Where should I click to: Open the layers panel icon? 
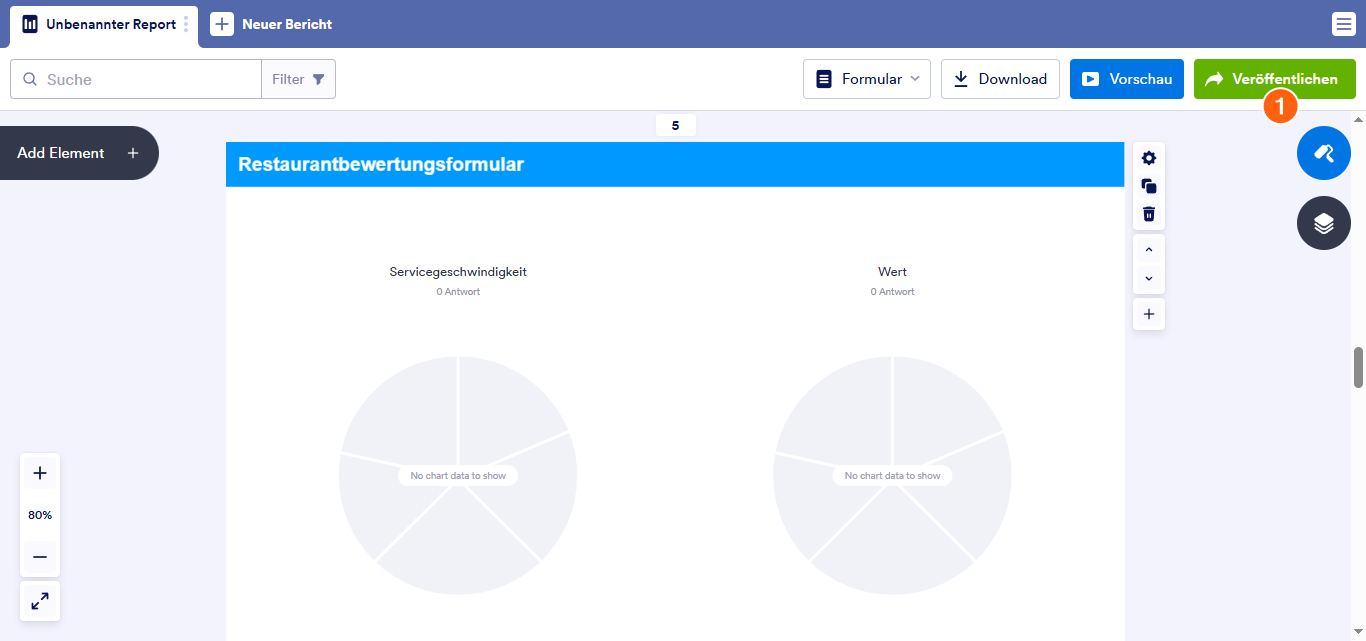point(1323,223)
